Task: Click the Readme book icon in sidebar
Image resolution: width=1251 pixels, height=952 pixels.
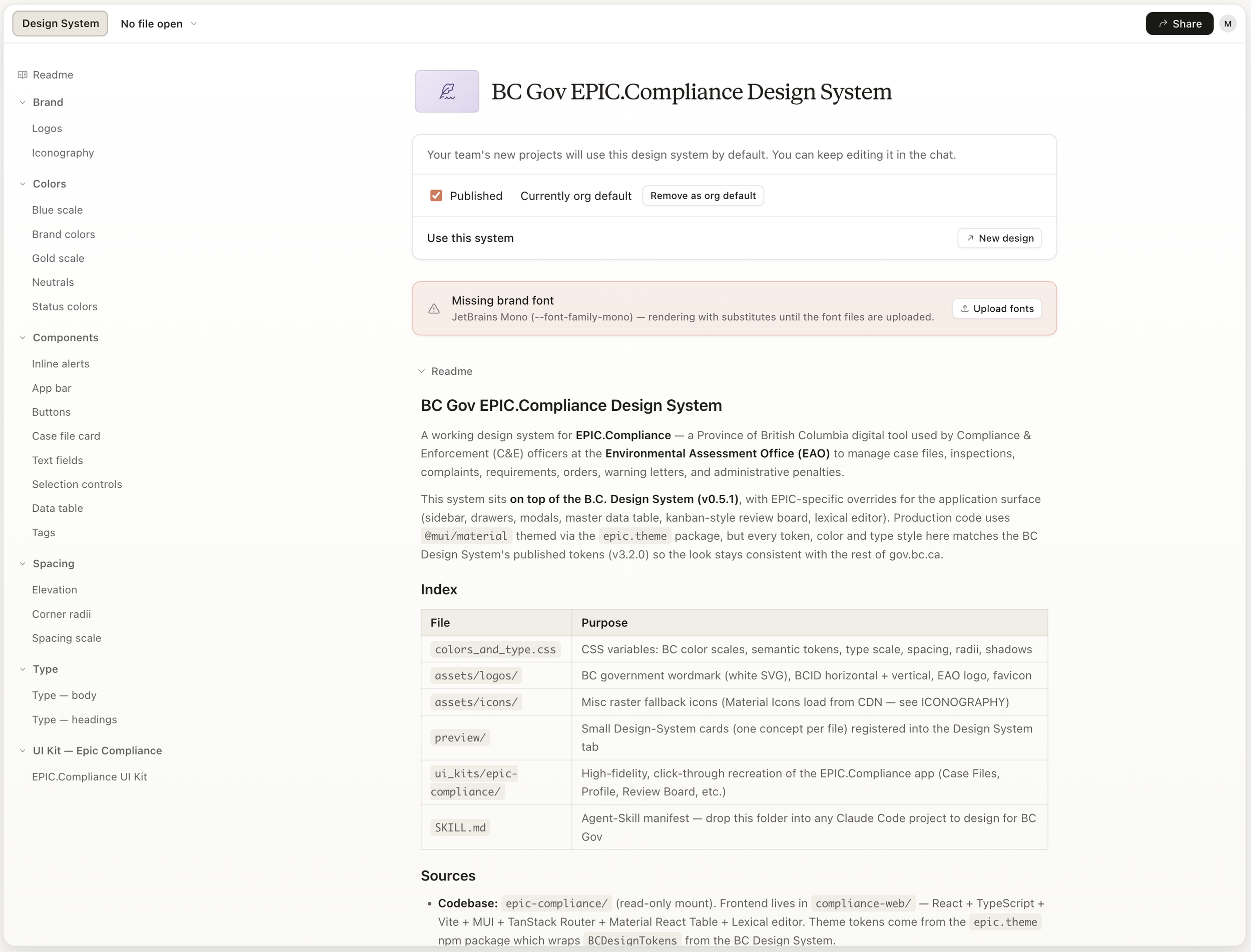Action: click(23, 75)
